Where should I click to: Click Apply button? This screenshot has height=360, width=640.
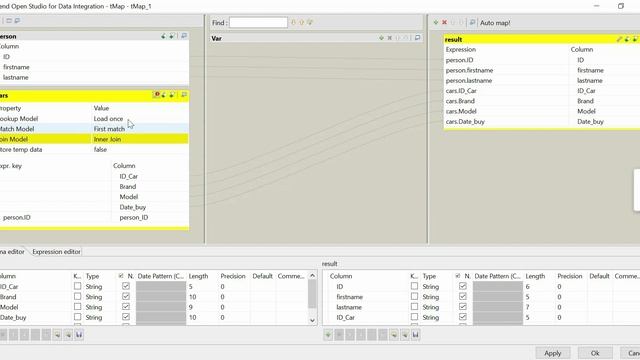click(553, 353)
